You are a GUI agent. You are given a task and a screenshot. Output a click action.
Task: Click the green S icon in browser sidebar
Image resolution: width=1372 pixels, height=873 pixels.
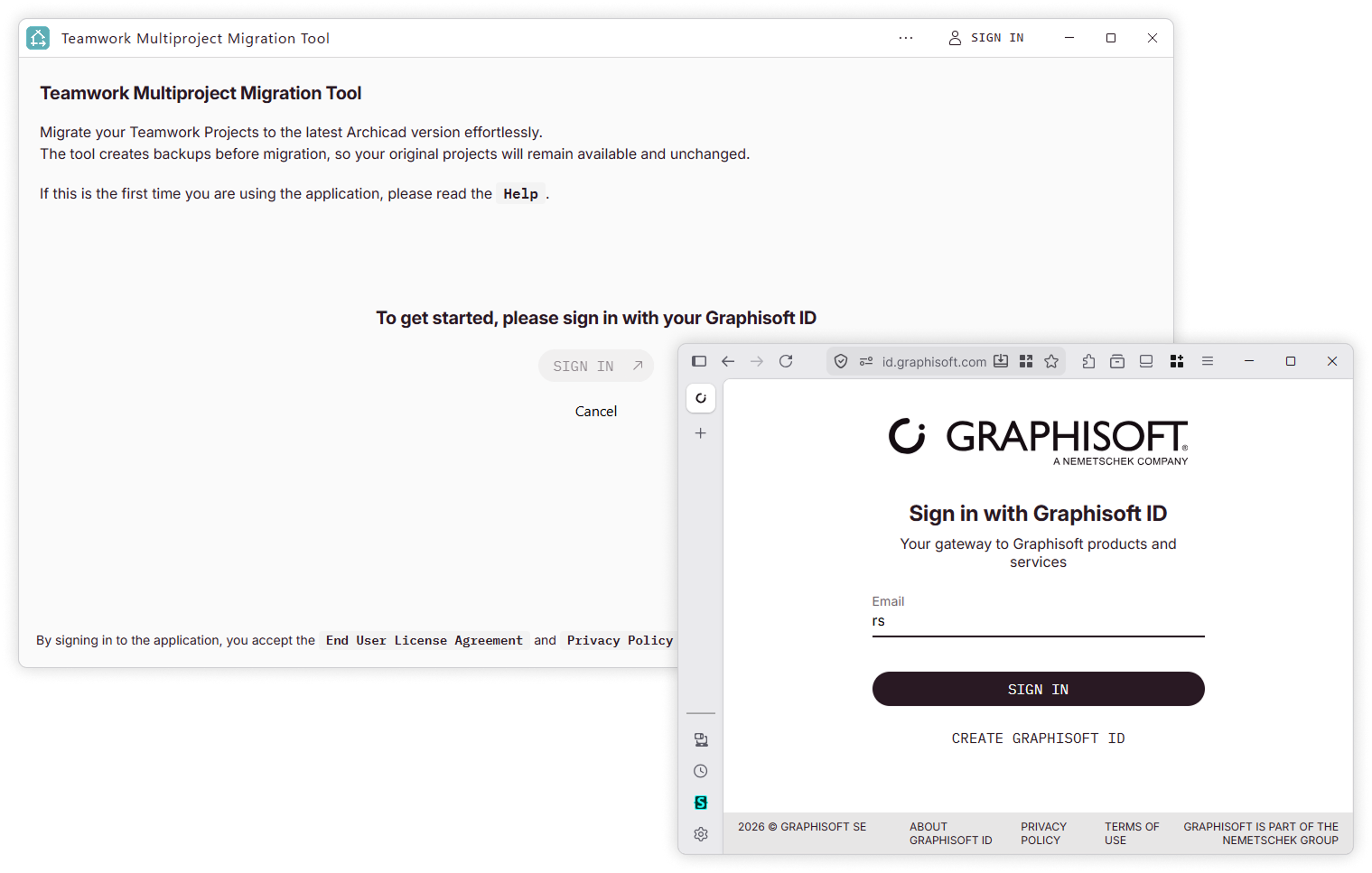pyautogui.click(x=701, y=803)
